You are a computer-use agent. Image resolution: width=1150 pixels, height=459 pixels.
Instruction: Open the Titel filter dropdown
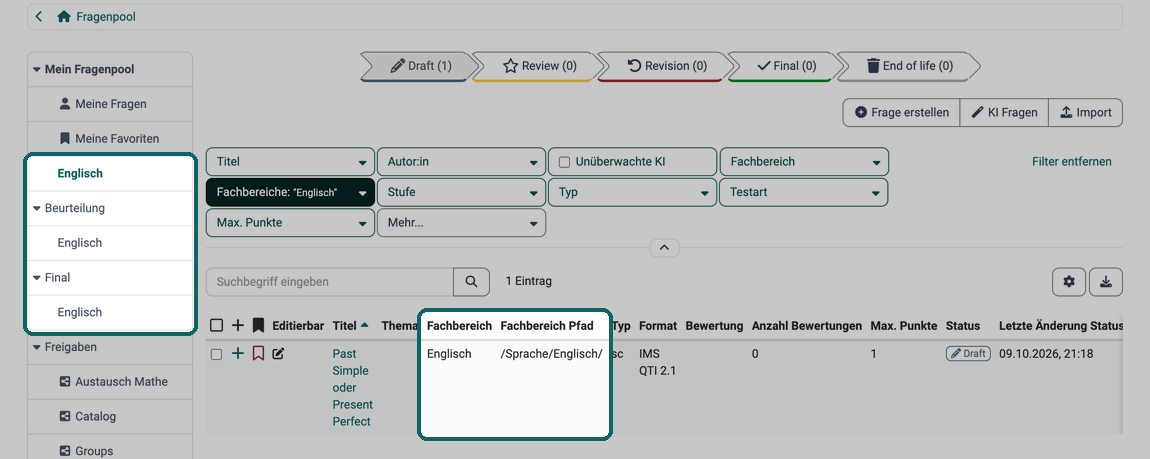point(290,162)
